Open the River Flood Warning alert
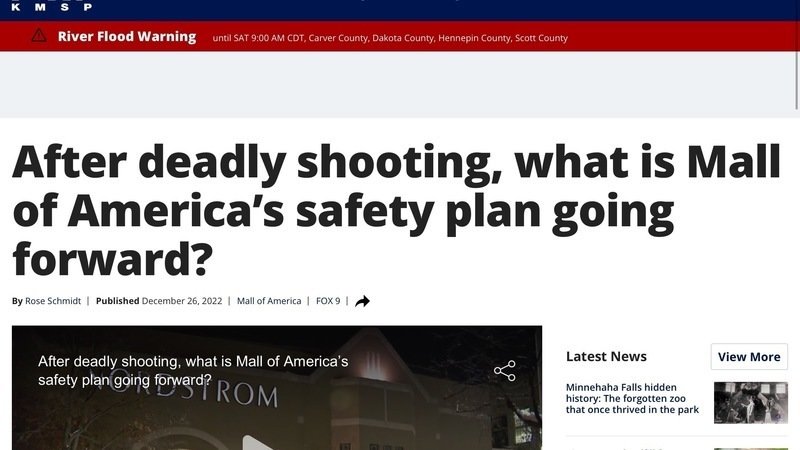Image resolution: width=800 pixels, height=450 pixels. pyautogui.click(x=126, y=37)
